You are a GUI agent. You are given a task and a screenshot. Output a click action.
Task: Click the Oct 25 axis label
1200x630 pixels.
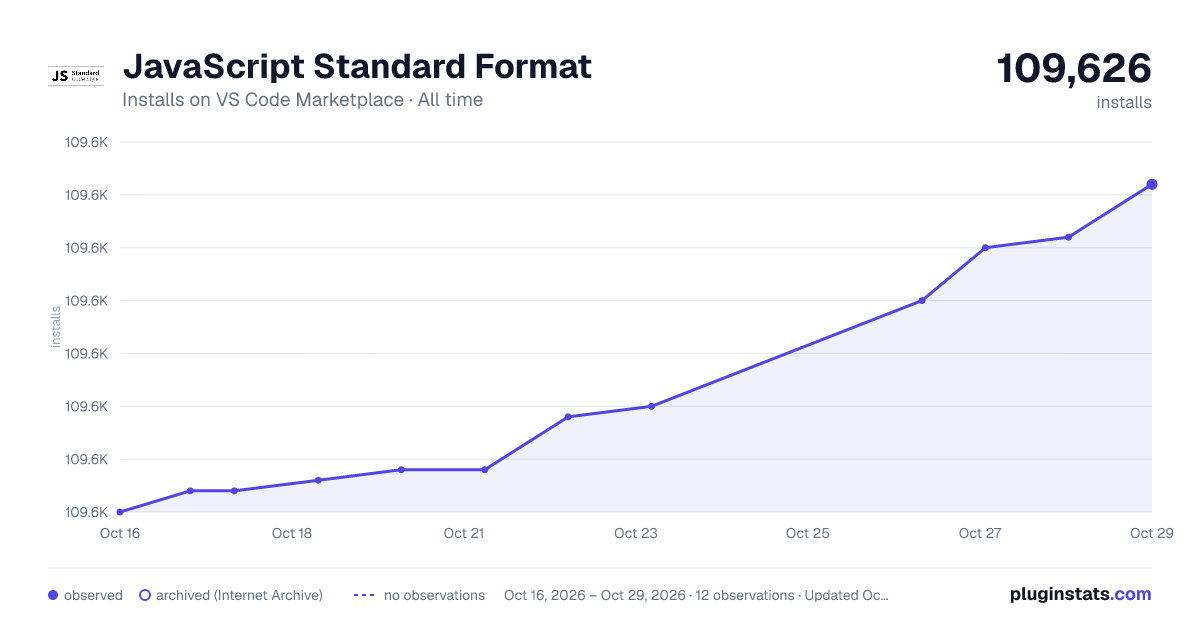808,533
